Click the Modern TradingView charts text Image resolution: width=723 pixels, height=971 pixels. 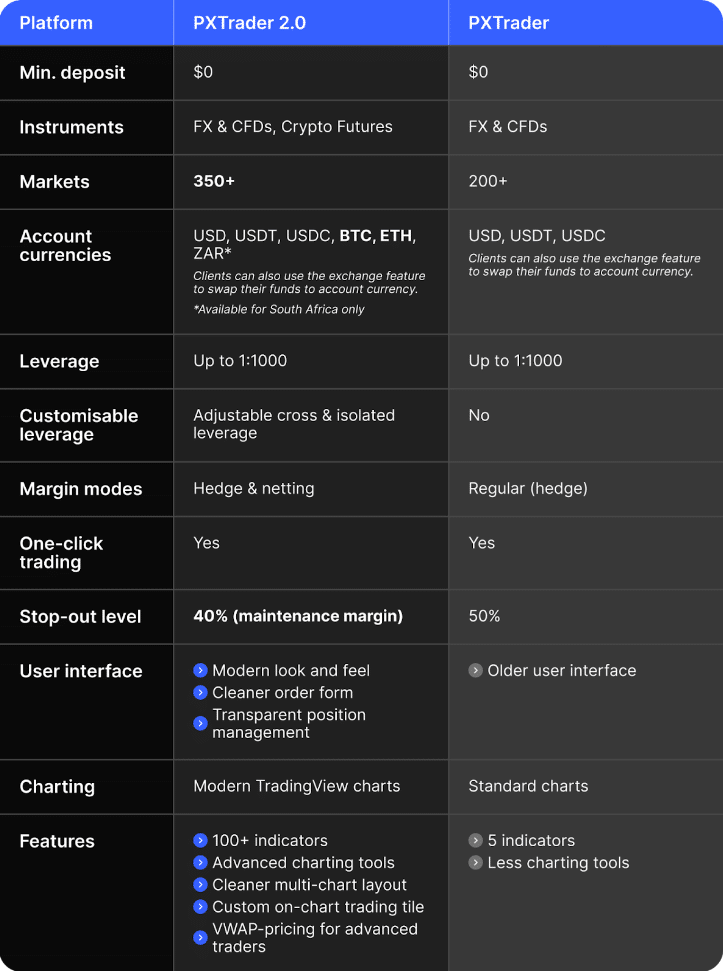point(296,786)
